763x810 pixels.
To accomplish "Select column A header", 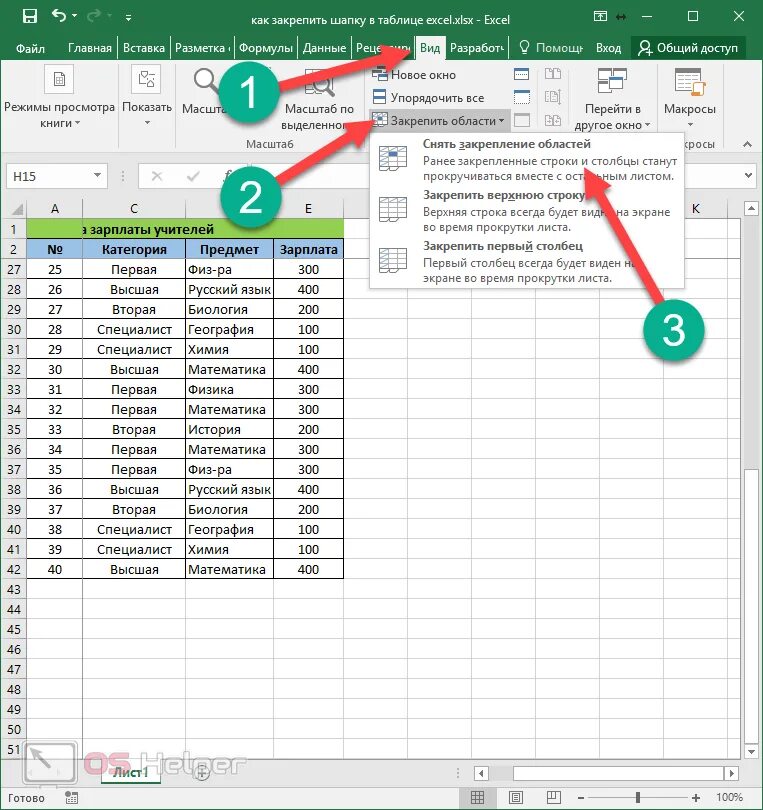I will pos(54,209).
